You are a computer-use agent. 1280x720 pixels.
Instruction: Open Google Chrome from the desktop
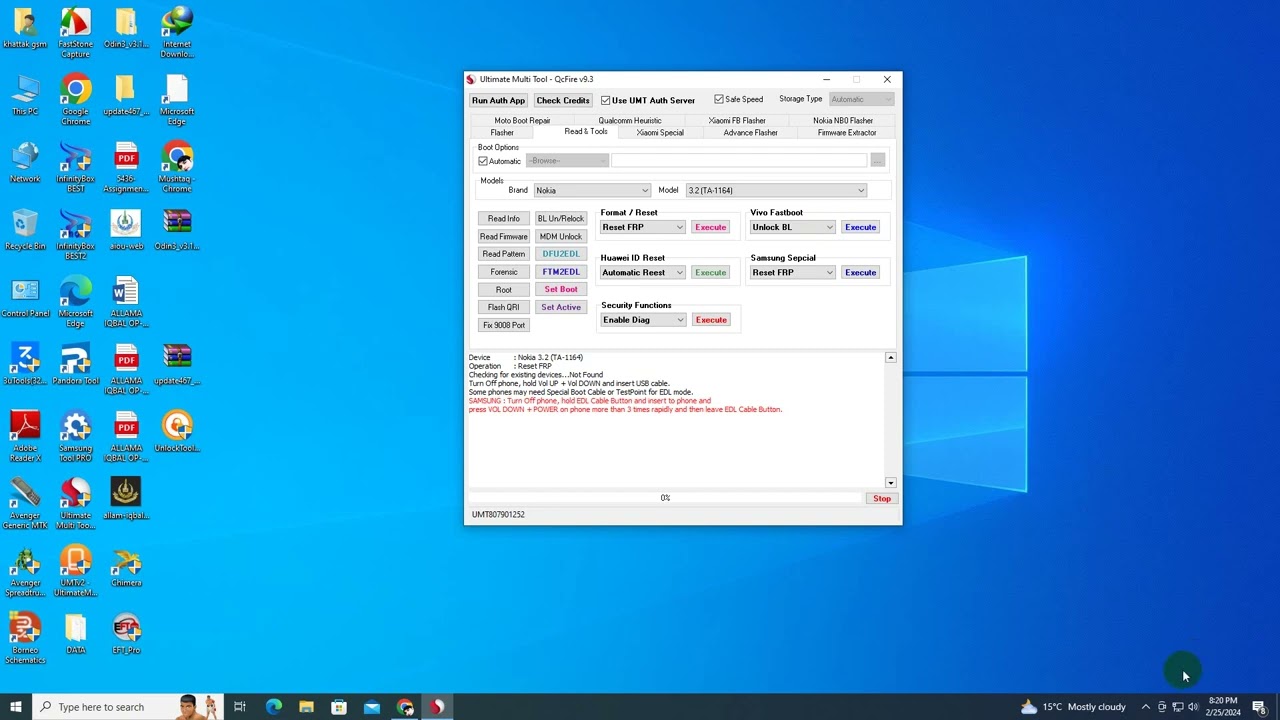click(75, 100)
